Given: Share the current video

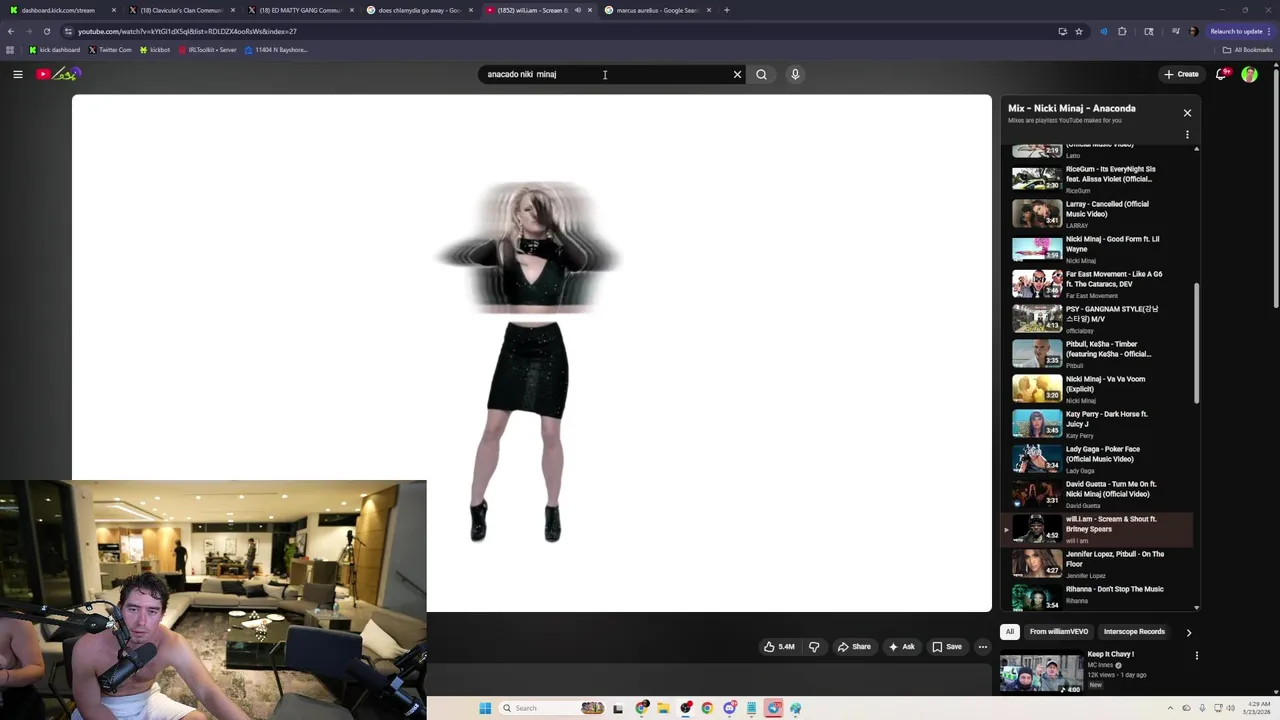Looking at the screenshot, I should [x=854, y=647].
